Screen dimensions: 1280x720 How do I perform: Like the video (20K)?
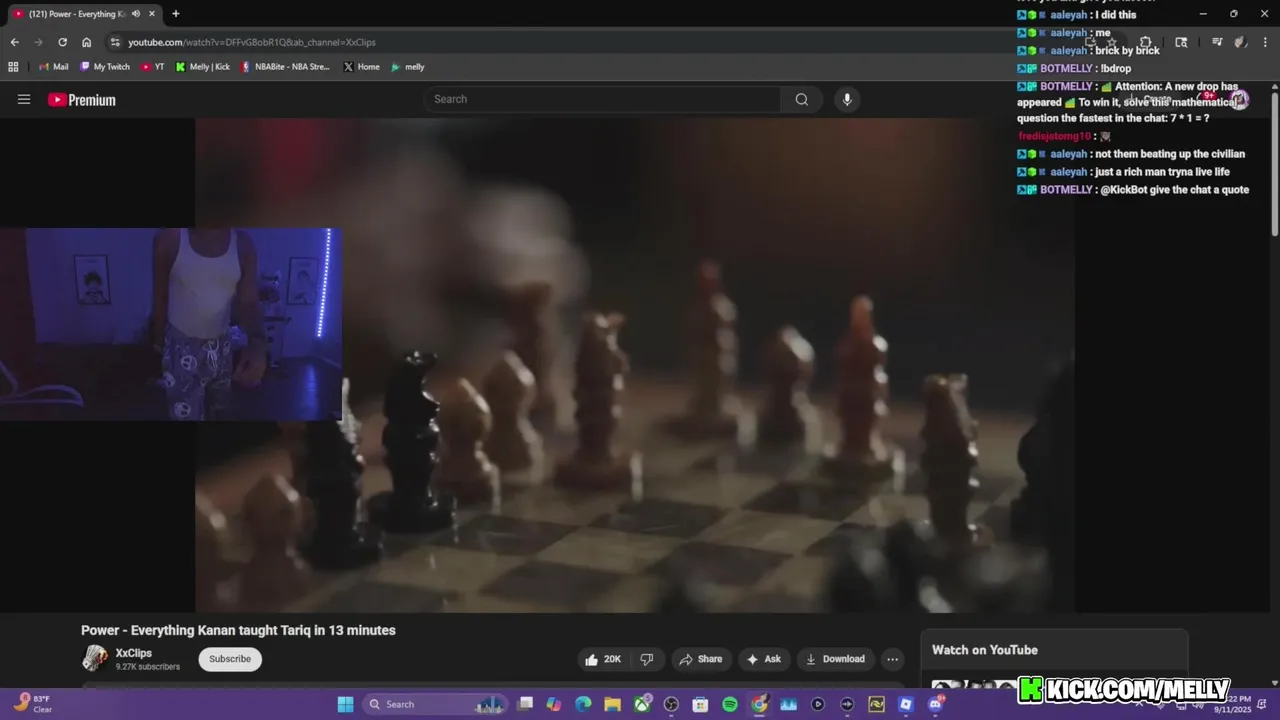(x=603, y=659)
